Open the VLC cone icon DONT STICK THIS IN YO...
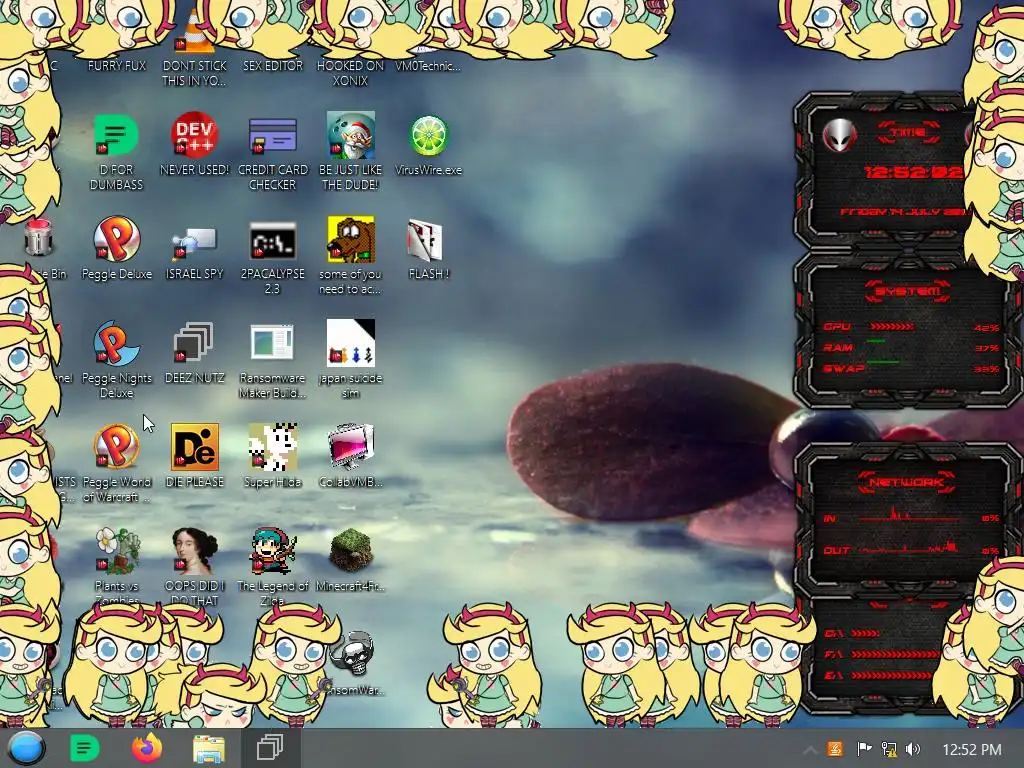Viewport: 1024px width, 768px height. (195, 33)
